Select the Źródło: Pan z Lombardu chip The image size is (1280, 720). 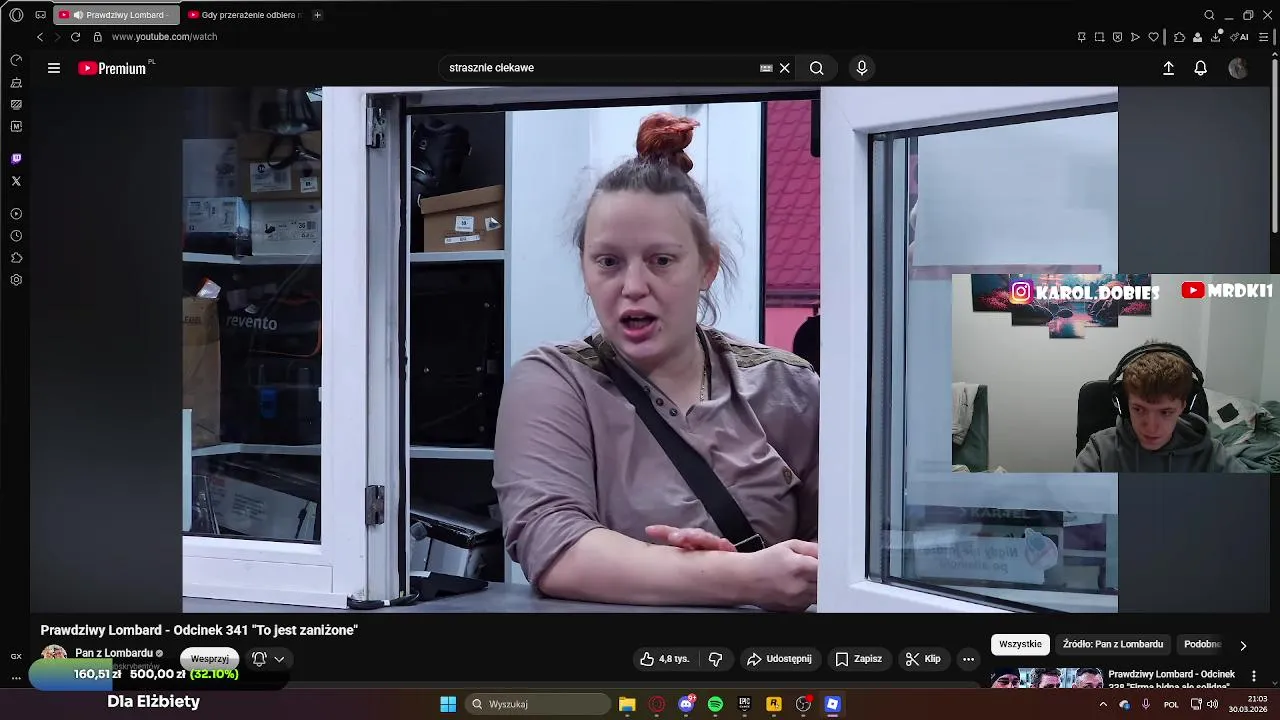point(1113,645)
